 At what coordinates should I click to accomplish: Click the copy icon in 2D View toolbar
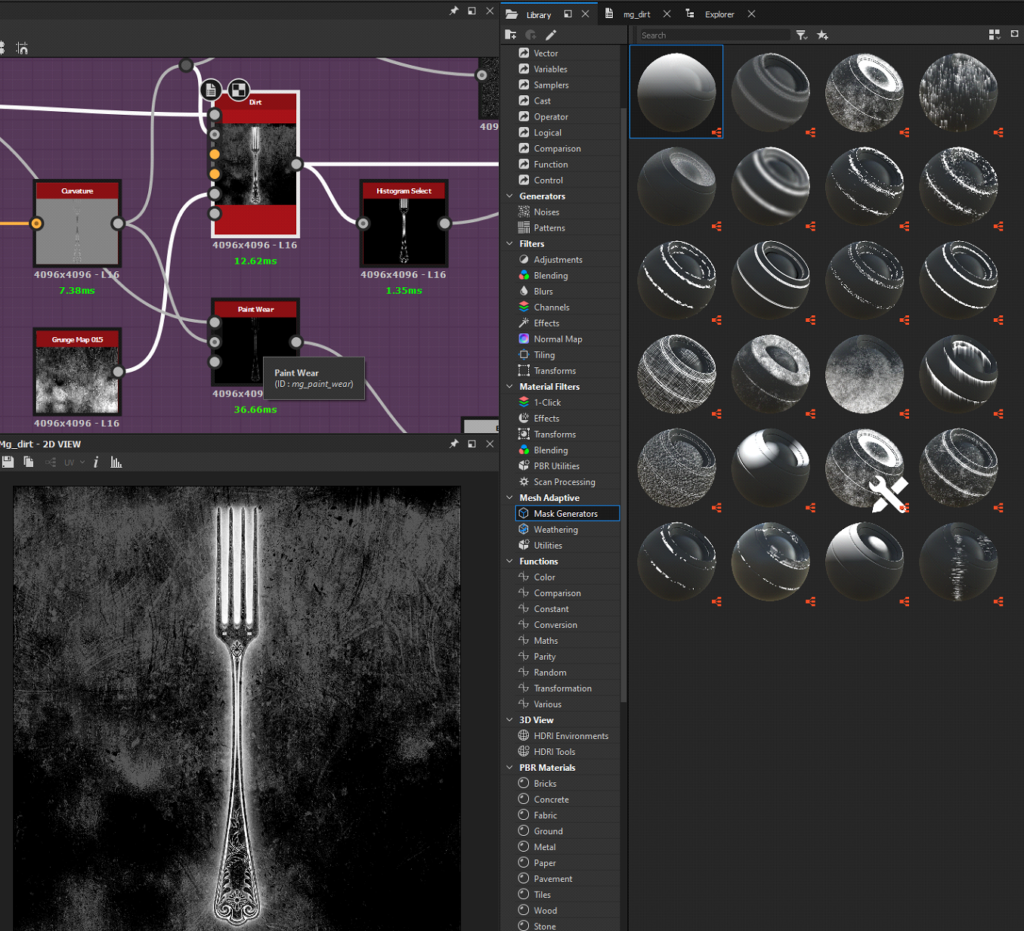(x=29, y=462)
